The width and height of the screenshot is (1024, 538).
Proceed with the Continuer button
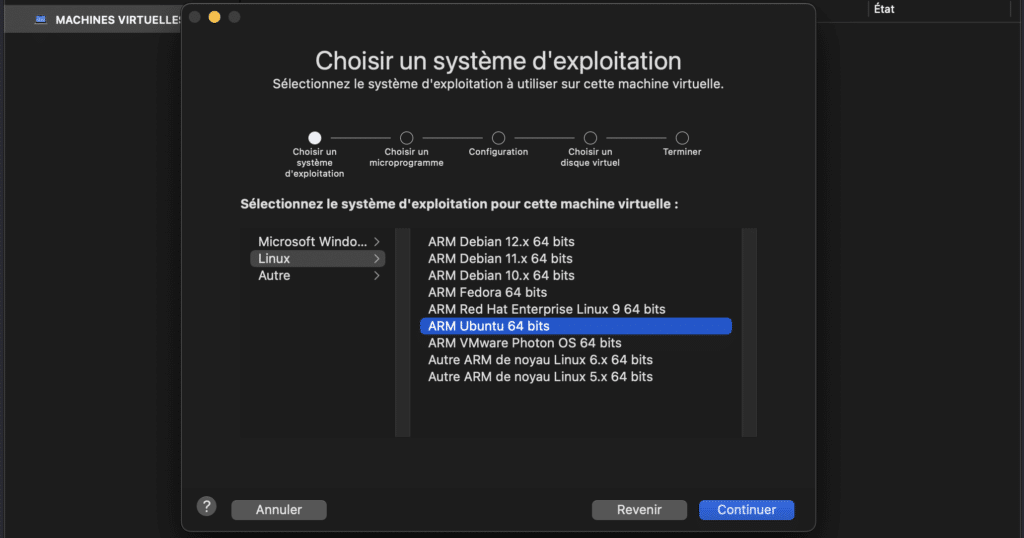click(746, 510)
